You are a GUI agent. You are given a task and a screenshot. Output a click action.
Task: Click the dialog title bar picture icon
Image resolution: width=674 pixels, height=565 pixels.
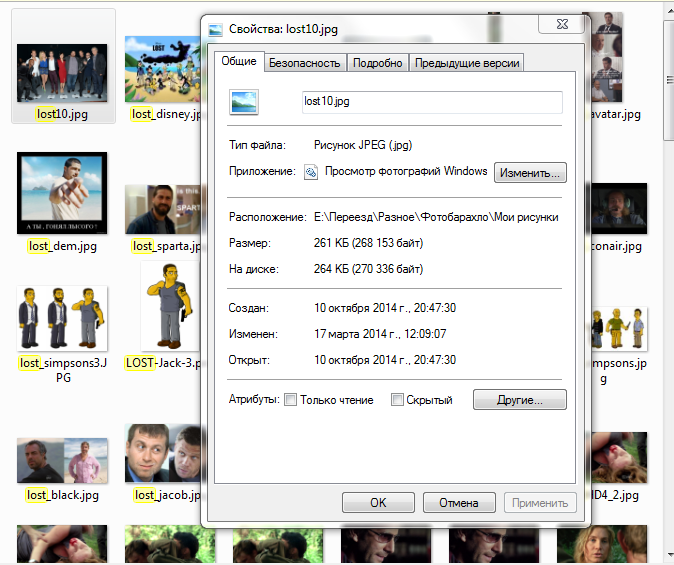[215, 30]
